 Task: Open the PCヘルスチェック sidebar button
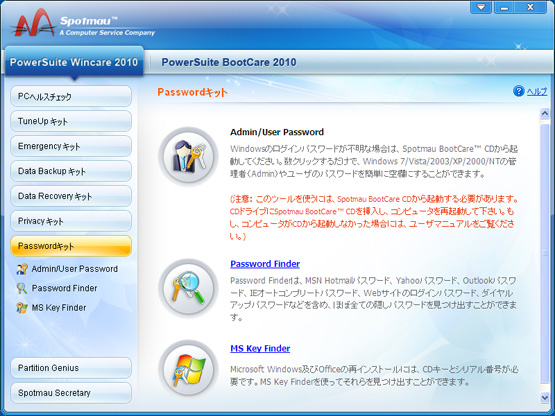(x=71, y=96)
